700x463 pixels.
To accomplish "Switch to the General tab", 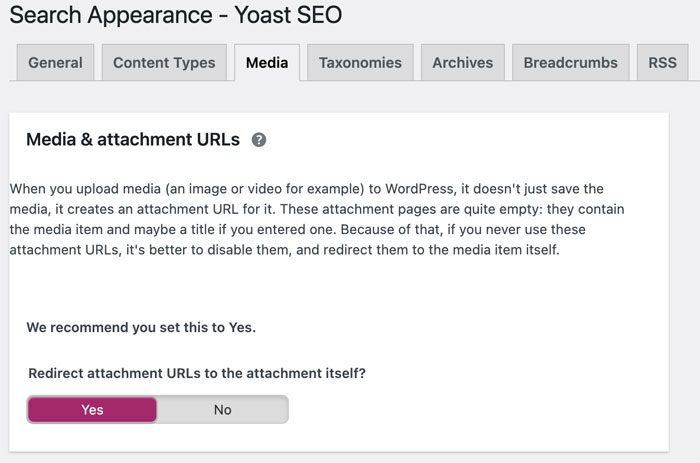I will [x=55, y=62].
